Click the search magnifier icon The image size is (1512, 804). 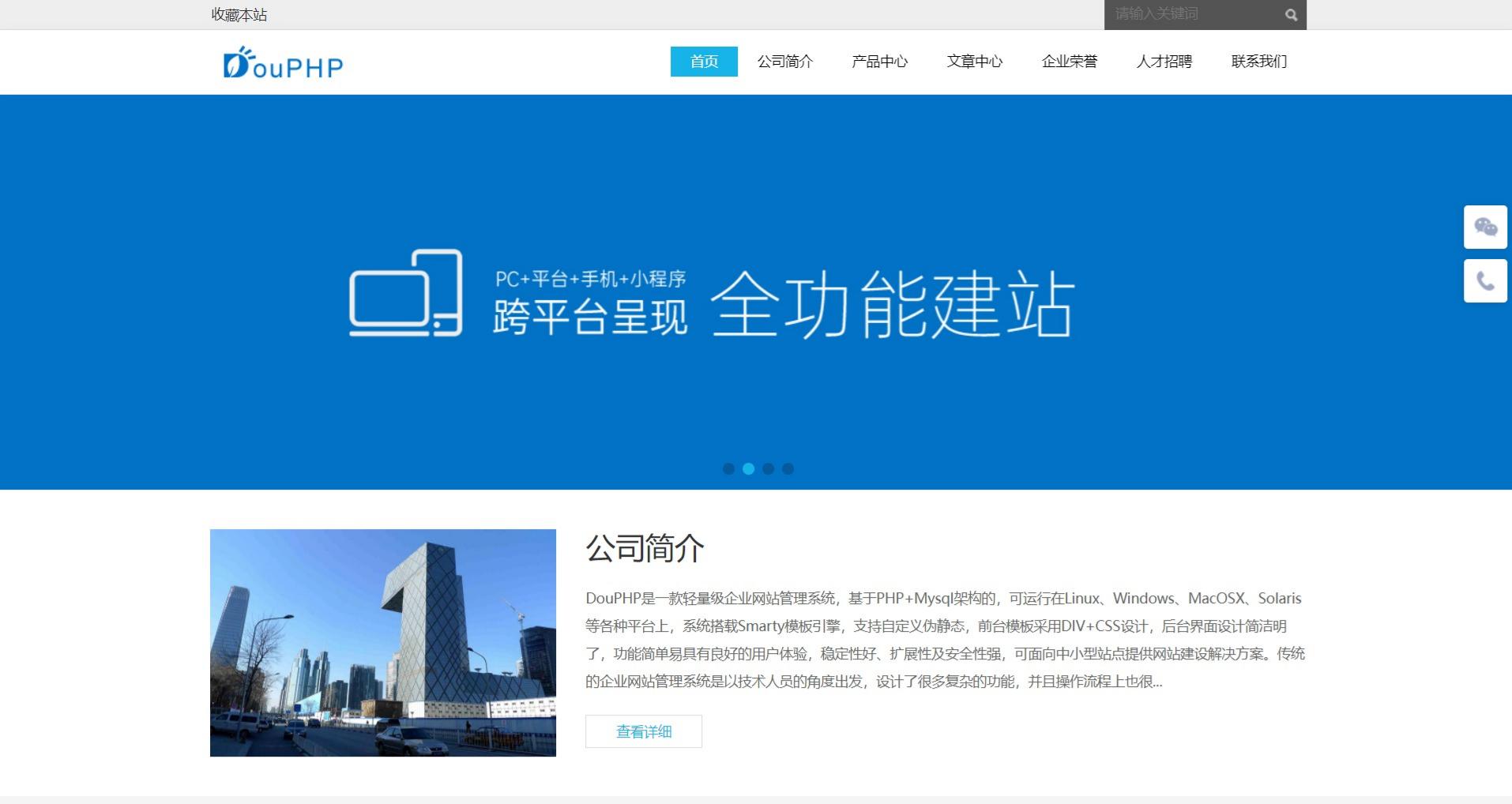1290,13
